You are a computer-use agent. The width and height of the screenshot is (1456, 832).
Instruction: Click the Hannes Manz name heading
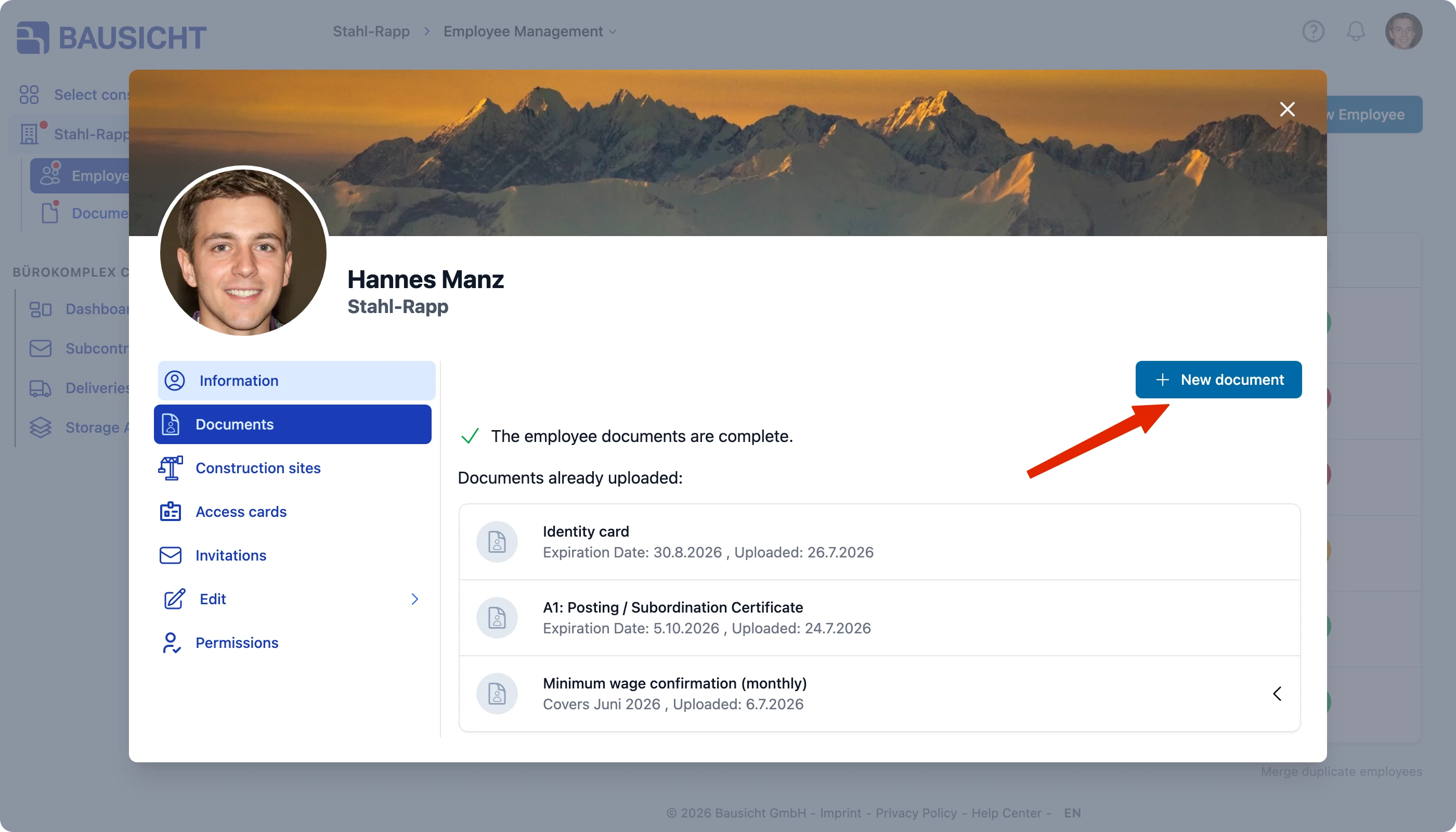click(426, 279)
